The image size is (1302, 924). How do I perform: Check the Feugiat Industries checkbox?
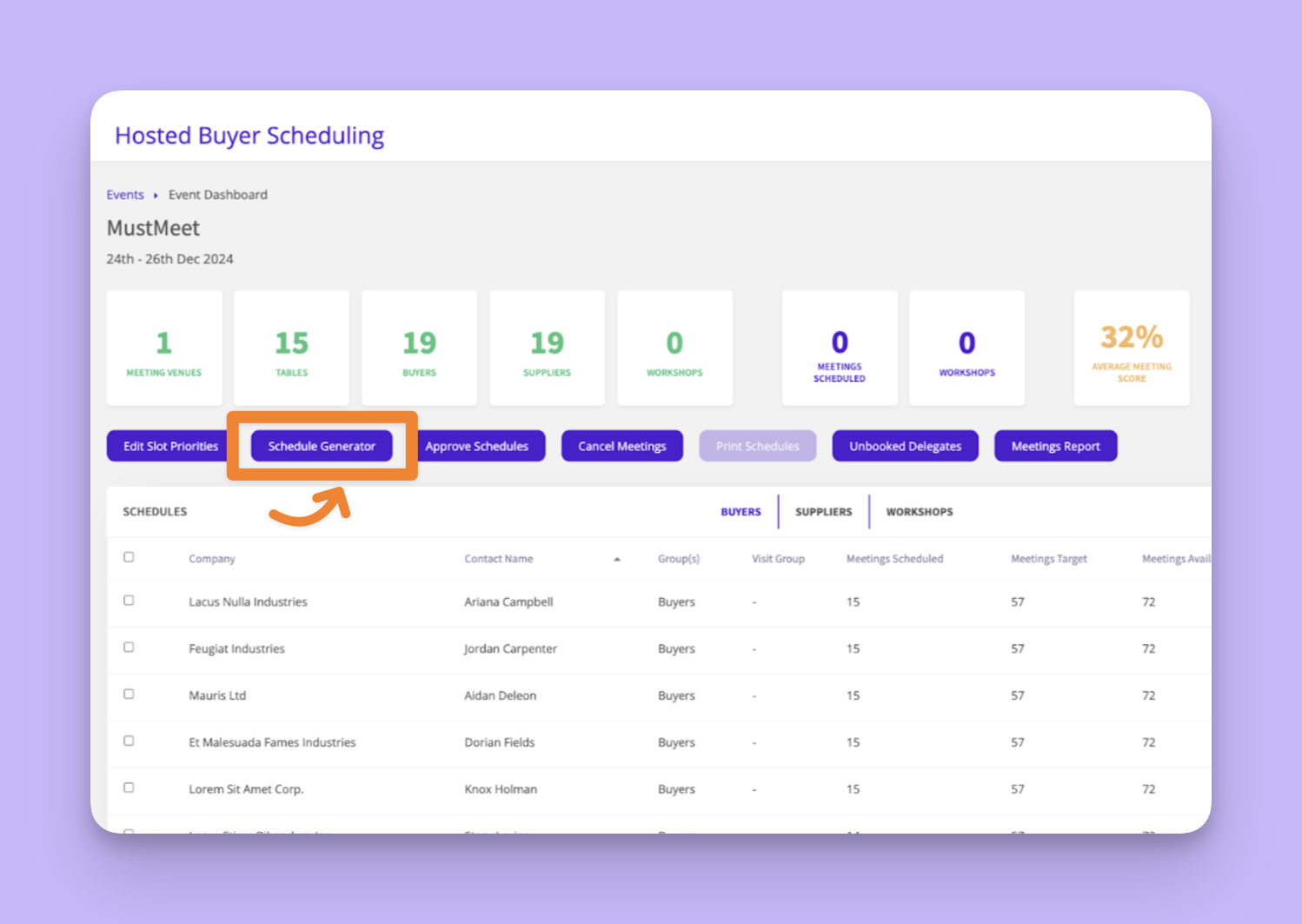click(x=129, y=647)
